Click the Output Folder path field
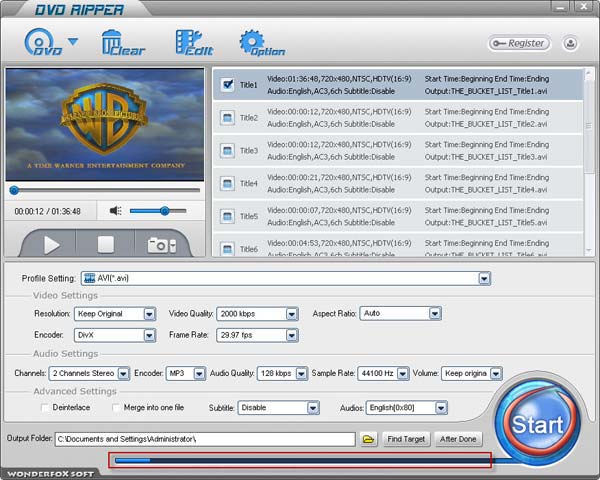 pos(204,439)
